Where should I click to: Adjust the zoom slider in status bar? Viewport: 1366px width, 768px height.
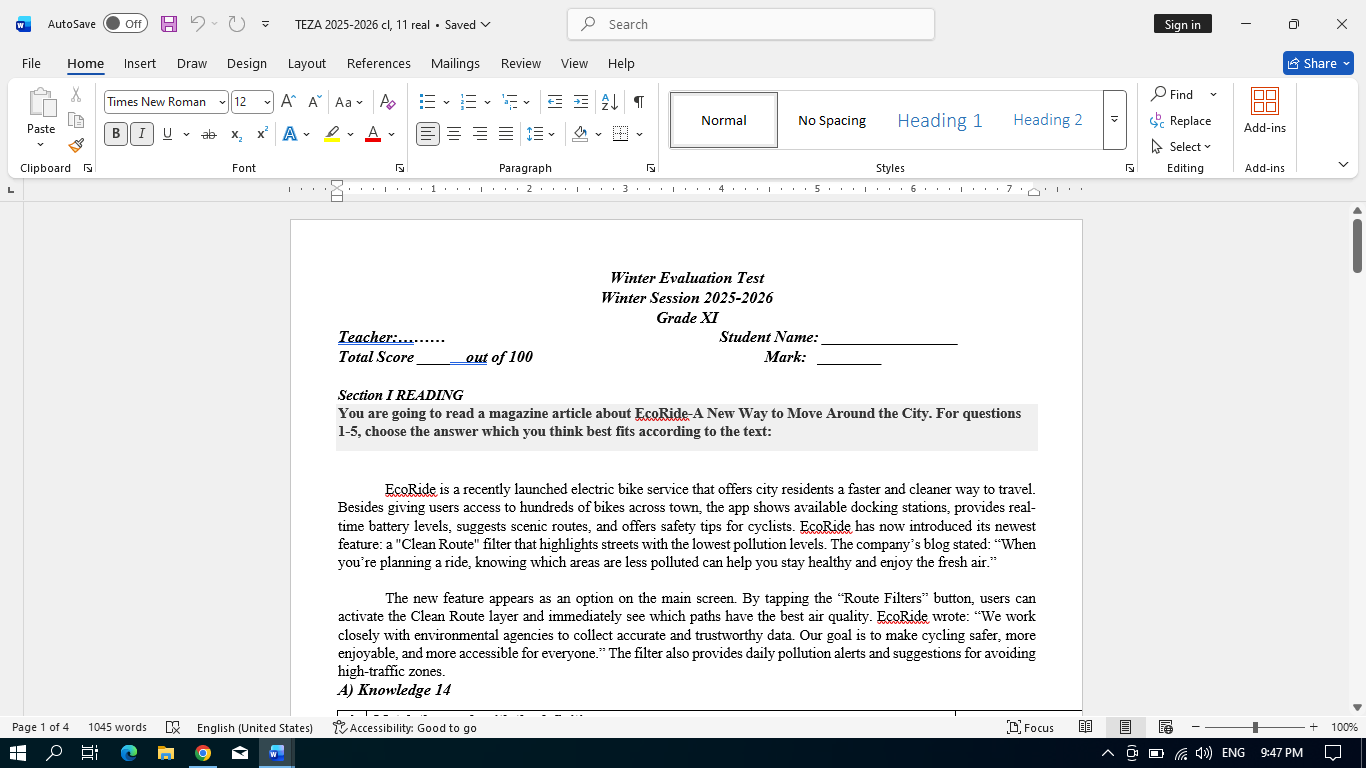[x=1254, y=727]
